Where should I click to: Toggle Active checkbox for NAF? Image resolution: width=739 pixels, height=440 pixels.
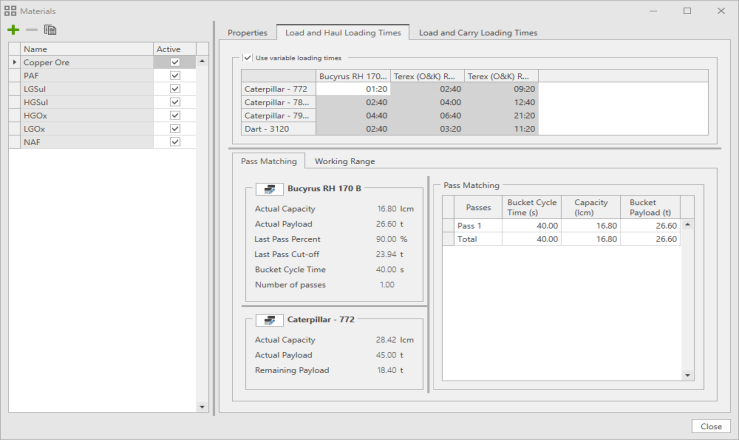[175, 141]
